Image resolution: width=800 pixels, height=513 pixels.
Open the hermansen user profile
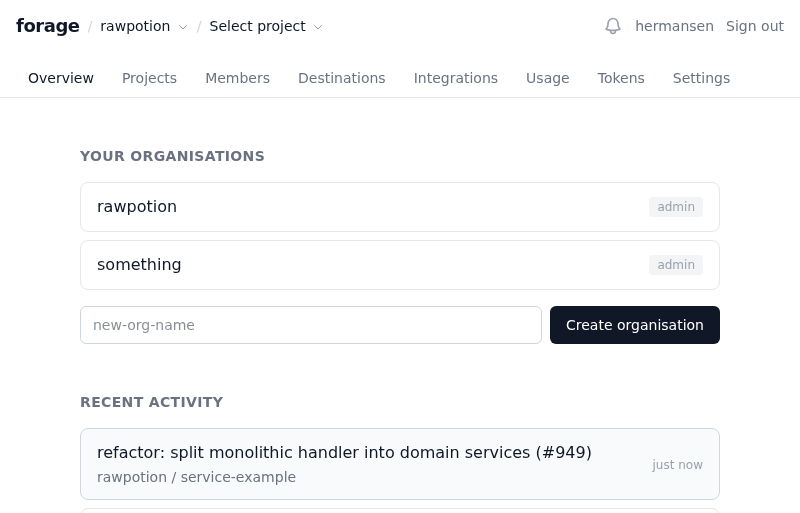(x=674, y=26)
